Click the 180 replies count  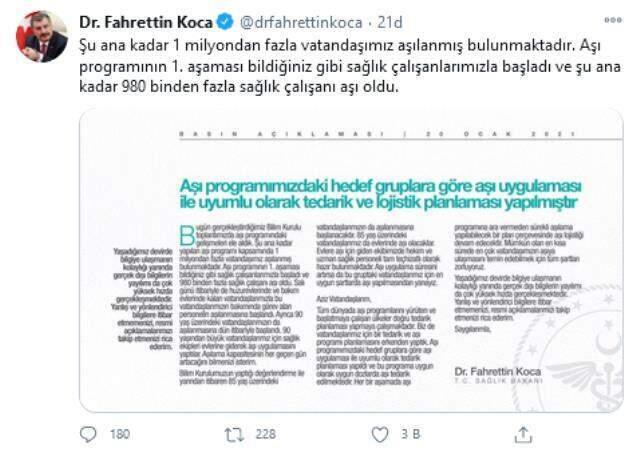pyautogui.click(x=120, y=434)
